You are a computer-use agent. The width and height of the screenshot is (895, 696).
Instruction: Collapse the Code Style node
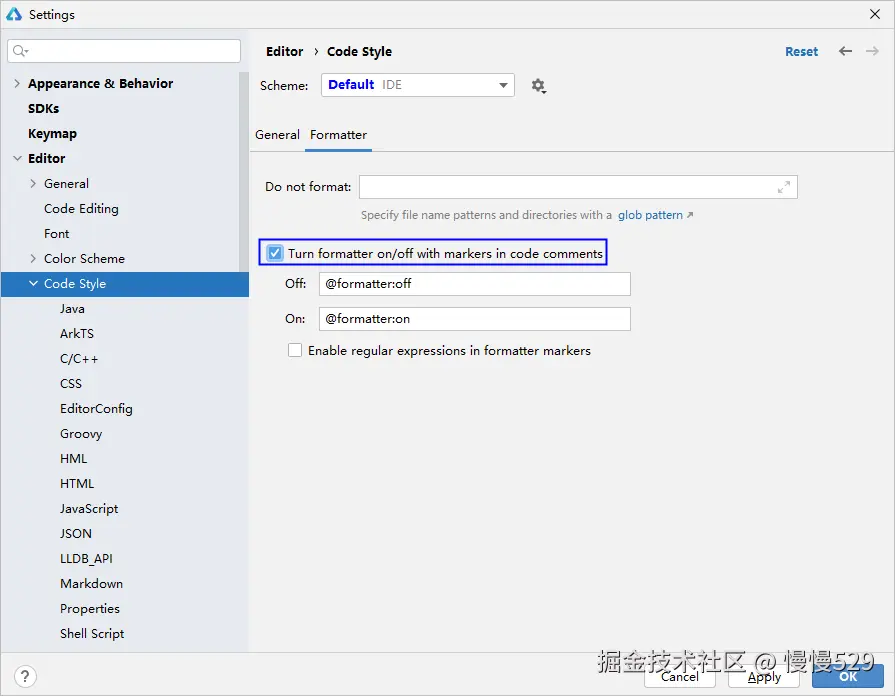33,283
